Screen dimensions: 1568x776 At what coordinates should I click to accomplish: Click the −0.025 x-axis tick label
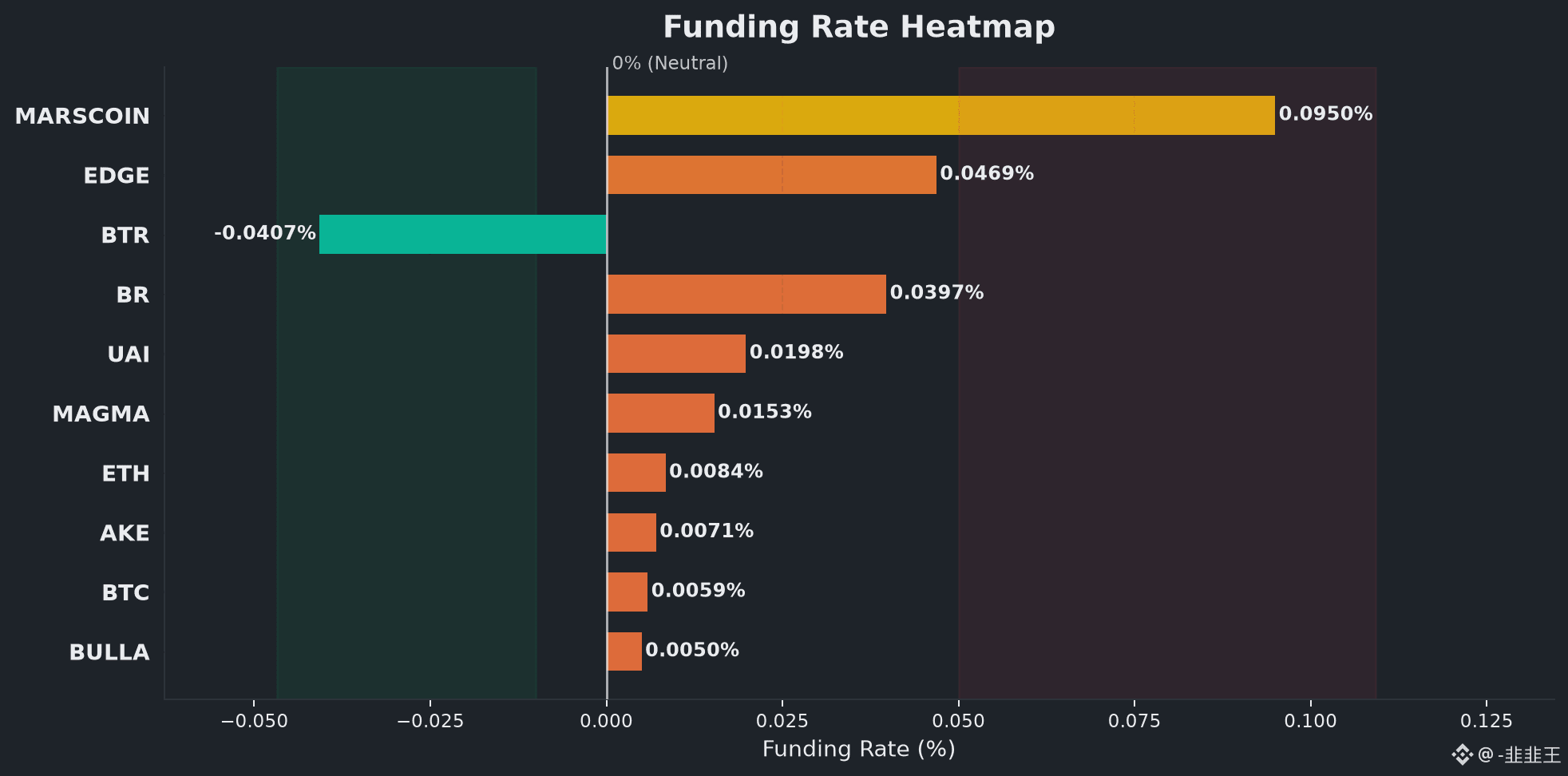coord(430,721)
